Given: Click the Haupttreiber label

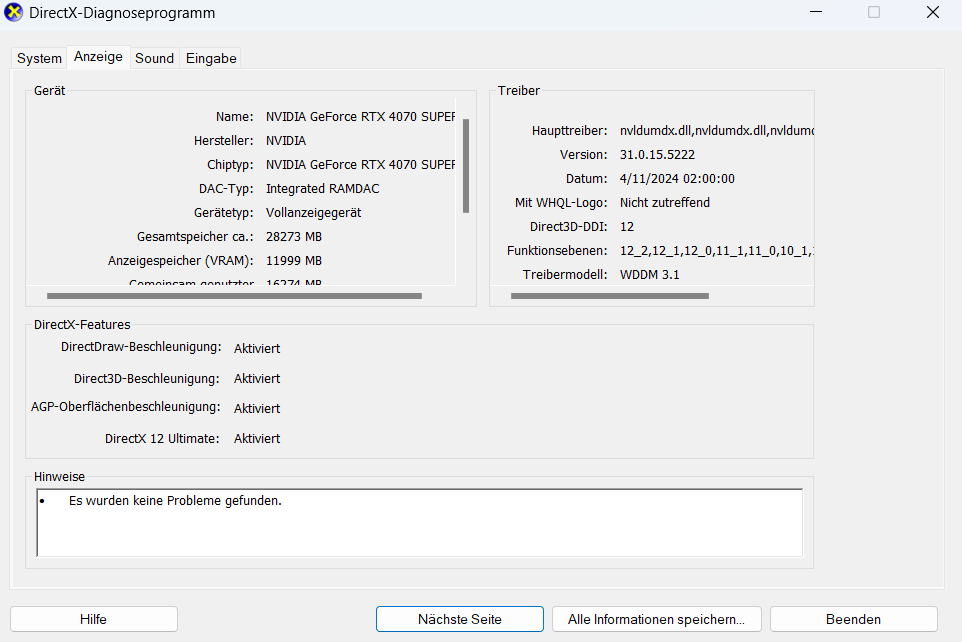Looking at the screenshot, I should [569, 131].
